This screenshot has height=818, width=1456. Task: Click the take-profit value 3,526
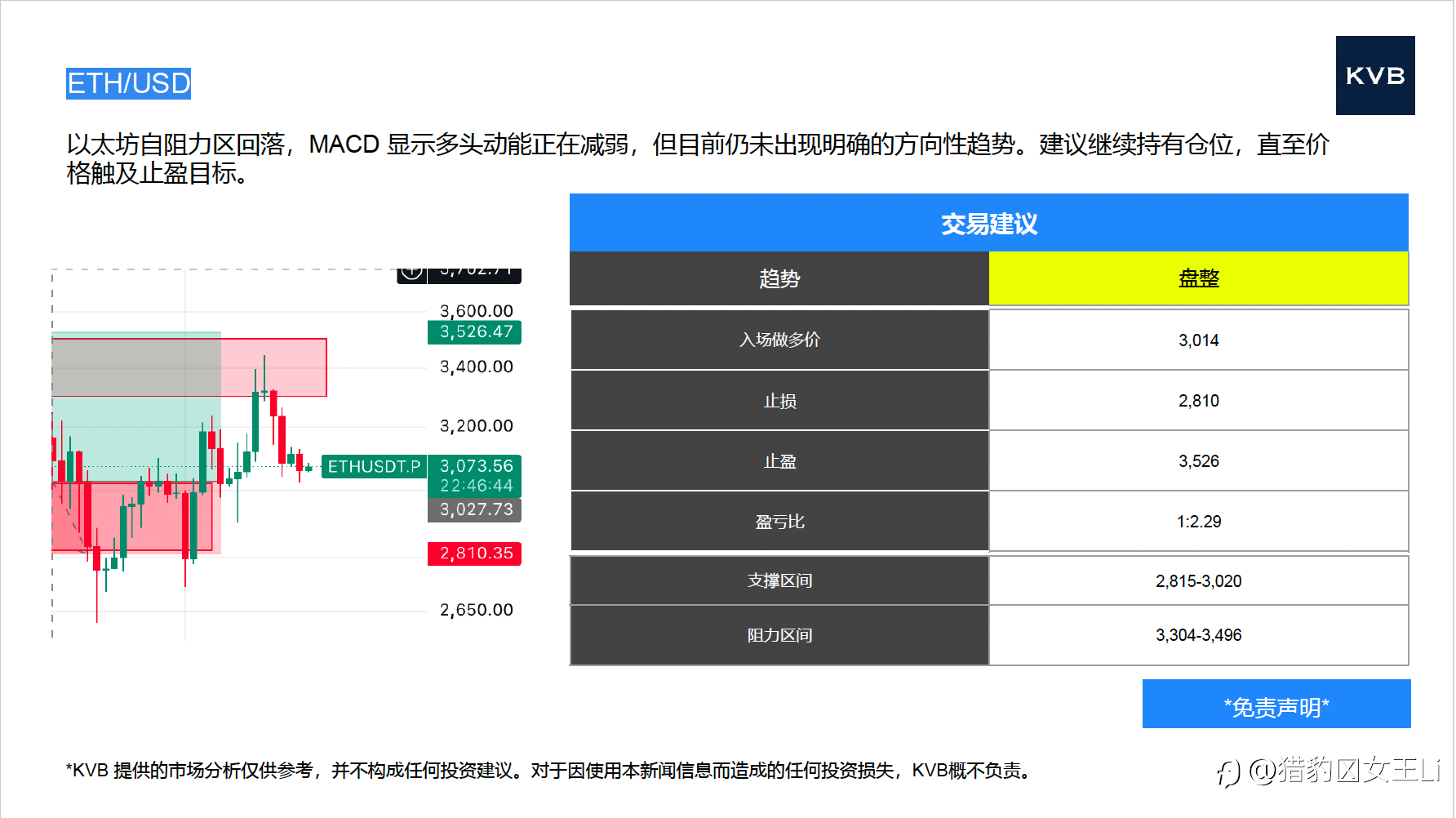(1199, 461)
